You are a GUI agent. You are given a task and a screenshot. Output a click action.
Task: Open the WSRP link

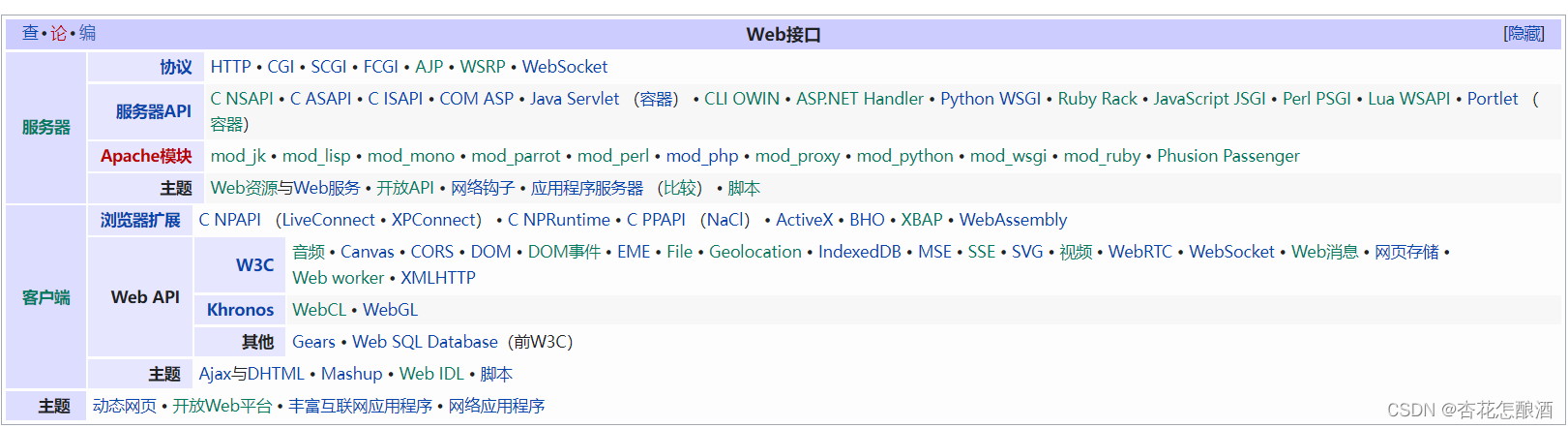click(483, 67)
